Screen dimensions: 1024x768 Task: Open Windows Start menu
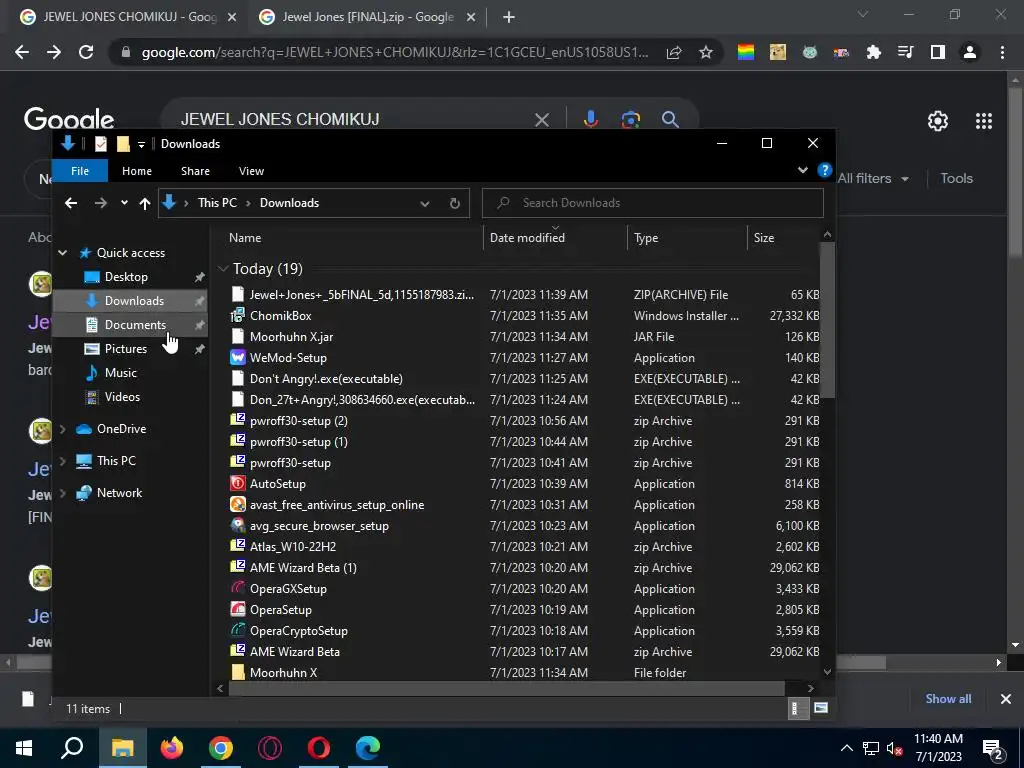24,747
